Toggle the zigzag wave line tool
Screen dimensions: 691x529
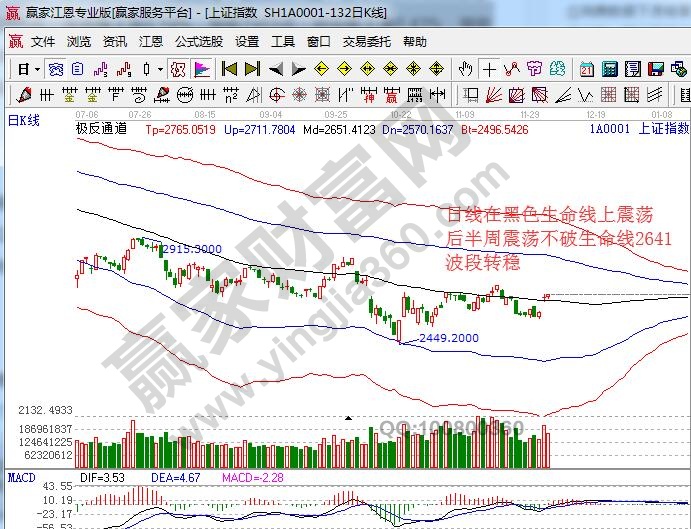[x=511, y=69]
